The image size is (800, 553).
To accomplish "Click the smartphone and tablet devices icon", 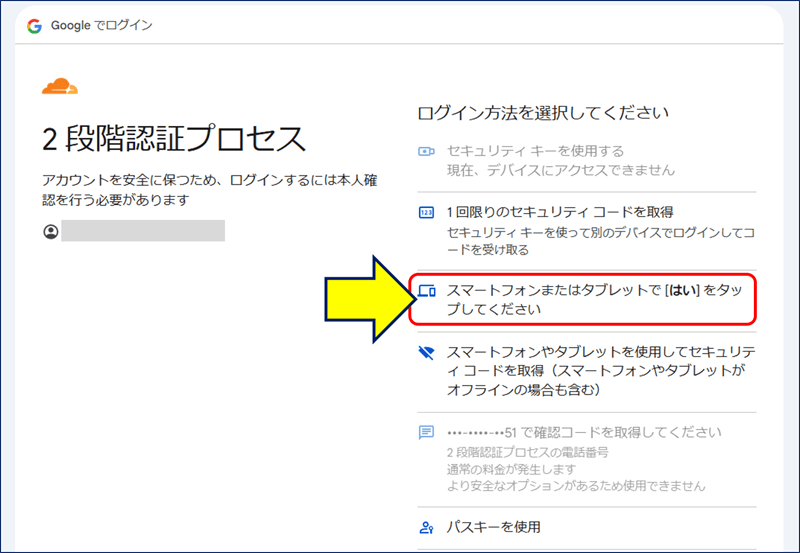I will (x=427, y=291).
